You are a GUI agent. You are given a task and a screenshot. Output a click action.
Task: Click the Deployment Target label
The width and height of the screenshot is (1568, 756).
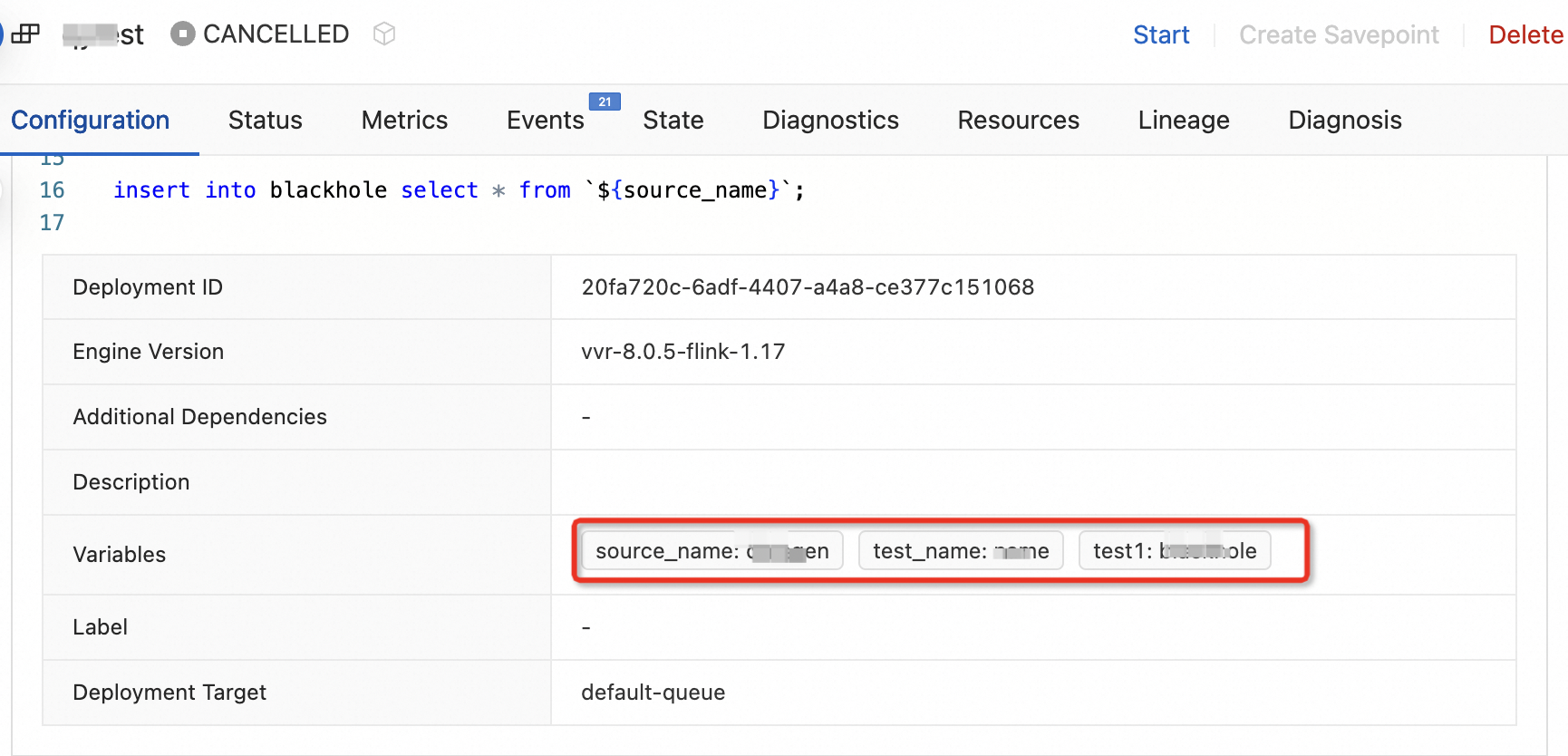coord(169,693)
